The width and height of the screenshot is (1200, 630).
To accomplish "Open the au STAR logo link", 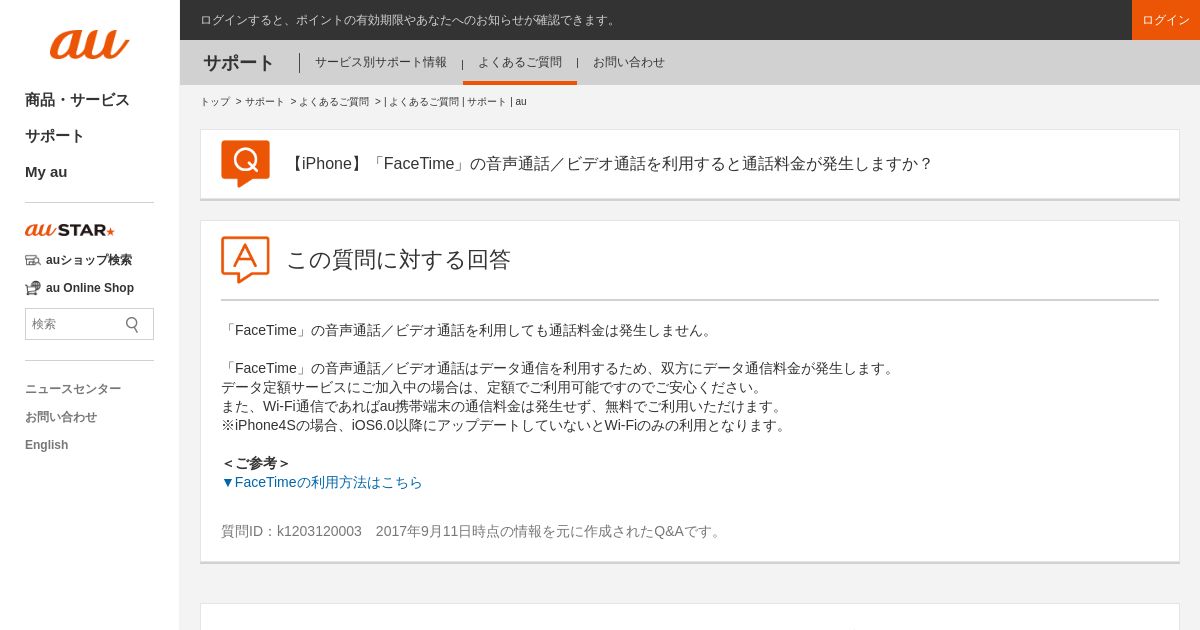I will point(70,230).
